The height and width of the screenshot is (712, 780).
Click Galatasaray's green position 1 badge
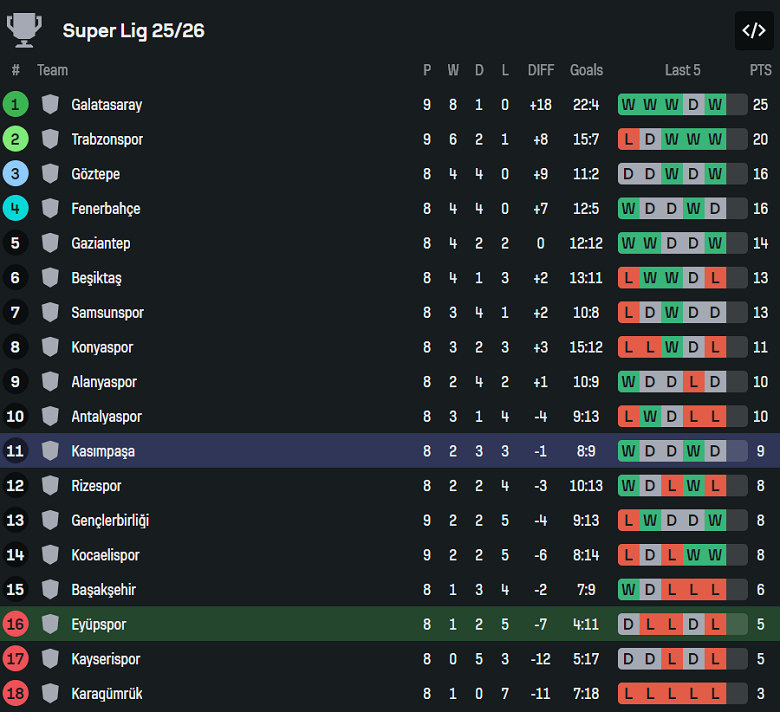pyautogui.click(x=16, y=104)
